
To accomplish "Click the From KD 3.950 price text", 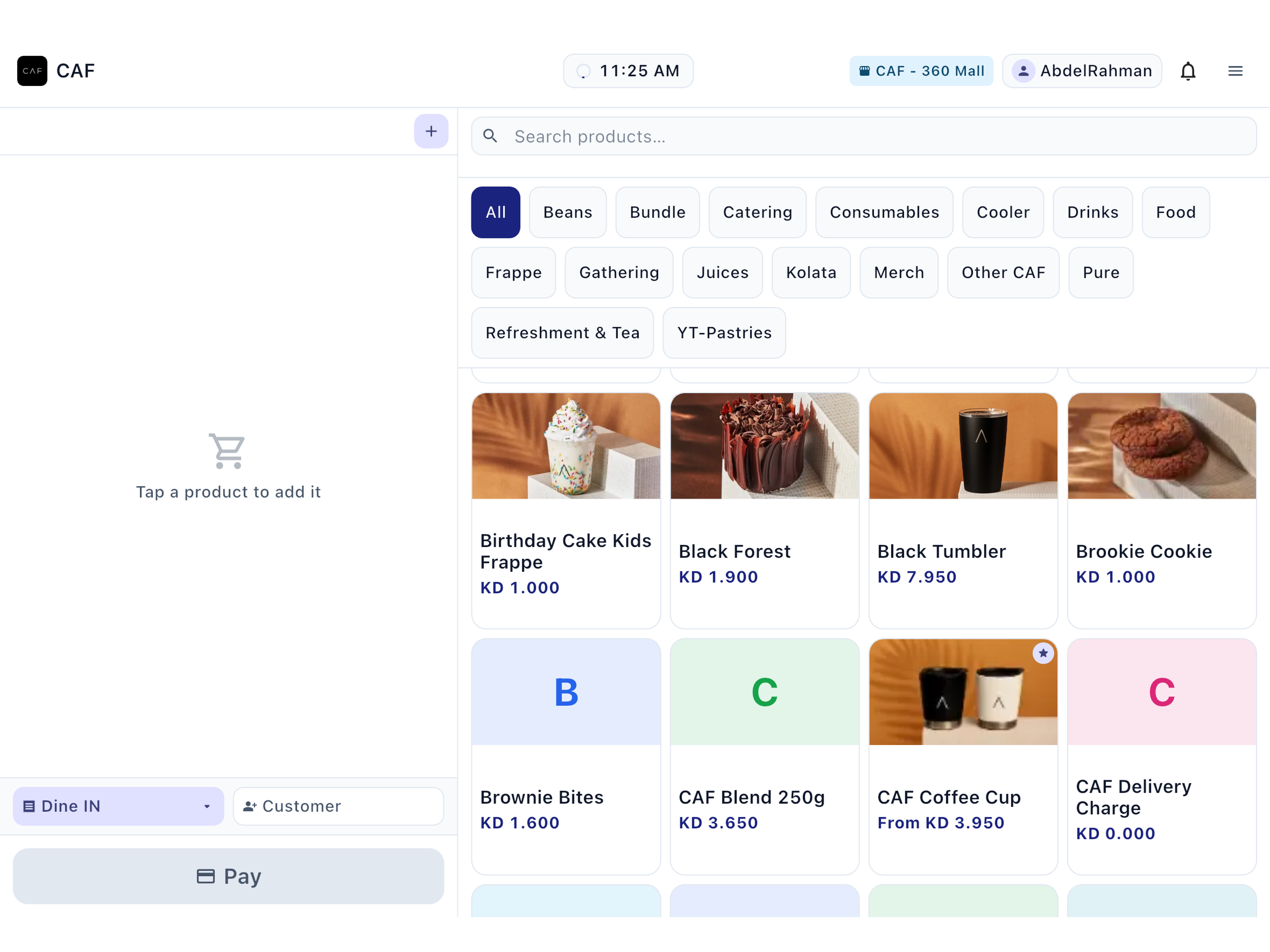I will [940, 823].
